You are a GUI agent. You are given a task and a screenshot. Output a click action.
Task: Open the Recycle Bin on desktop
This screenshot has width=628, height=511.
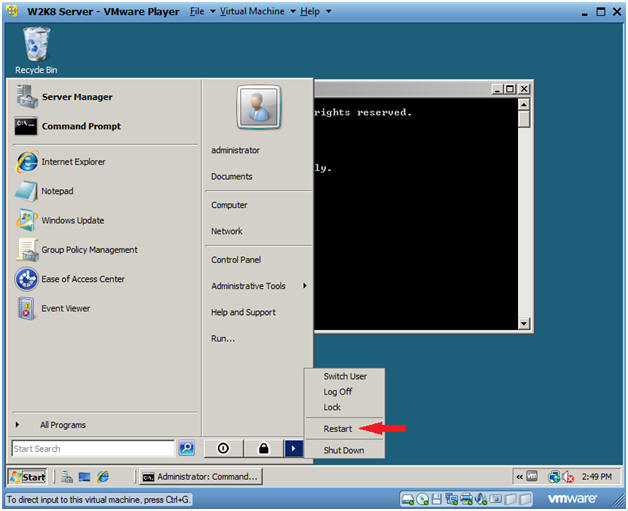pyautogui.click(x=36, y=50)
